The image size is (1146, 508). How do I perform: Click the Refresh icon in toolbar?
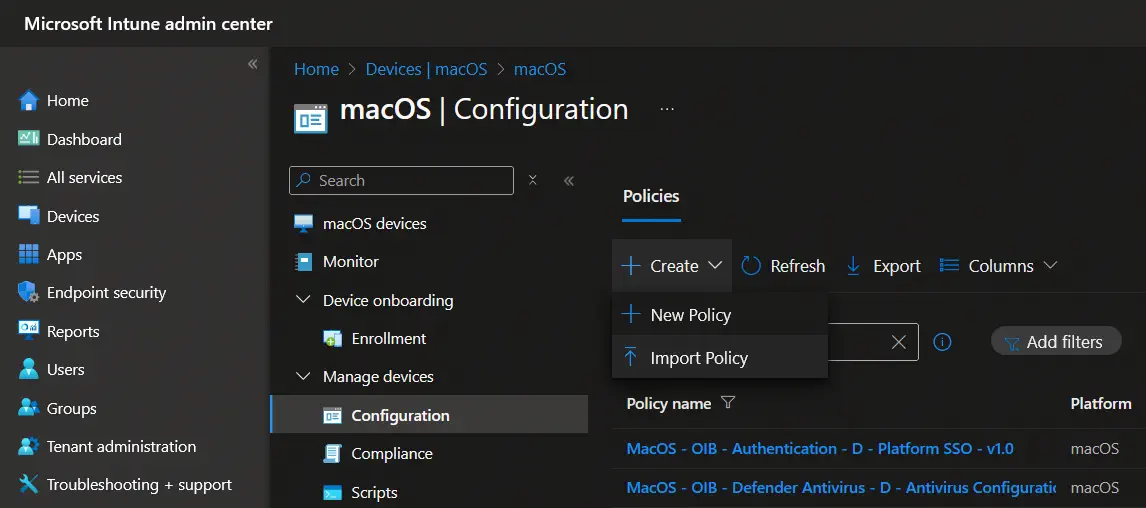(751, 266)
